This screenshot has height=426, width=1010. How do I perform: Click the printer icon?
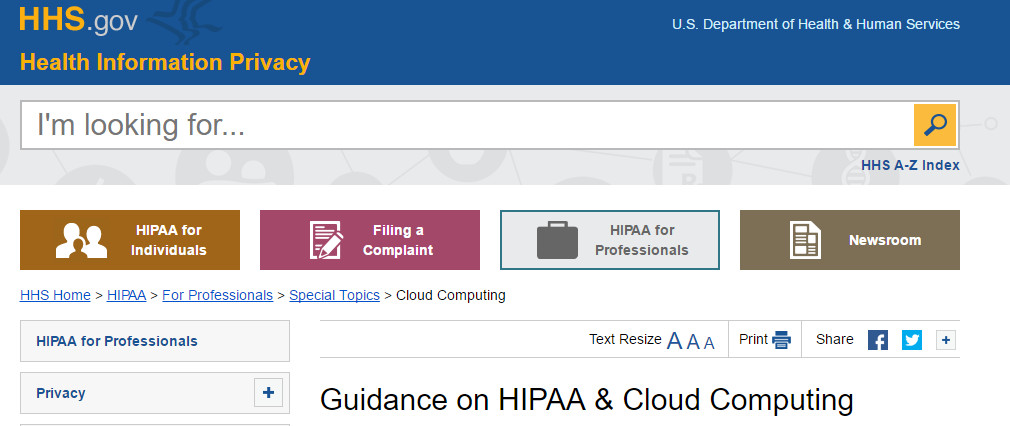pos(781,340)
